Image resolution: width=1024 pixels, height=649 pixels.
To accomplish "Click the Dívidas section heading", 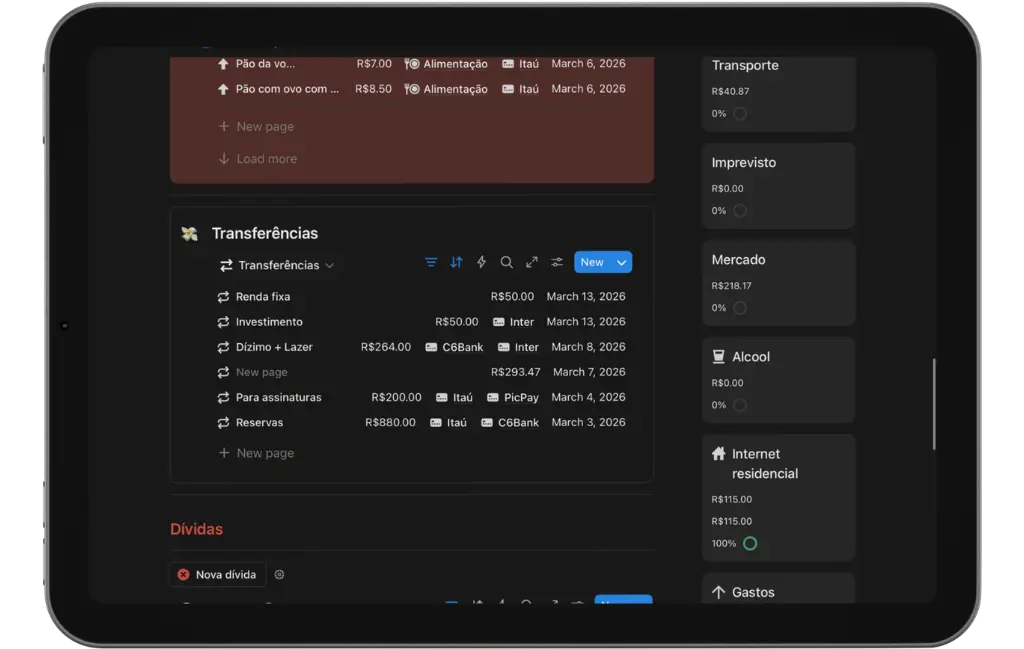I will pyautogui.click(x=197, y=530).
